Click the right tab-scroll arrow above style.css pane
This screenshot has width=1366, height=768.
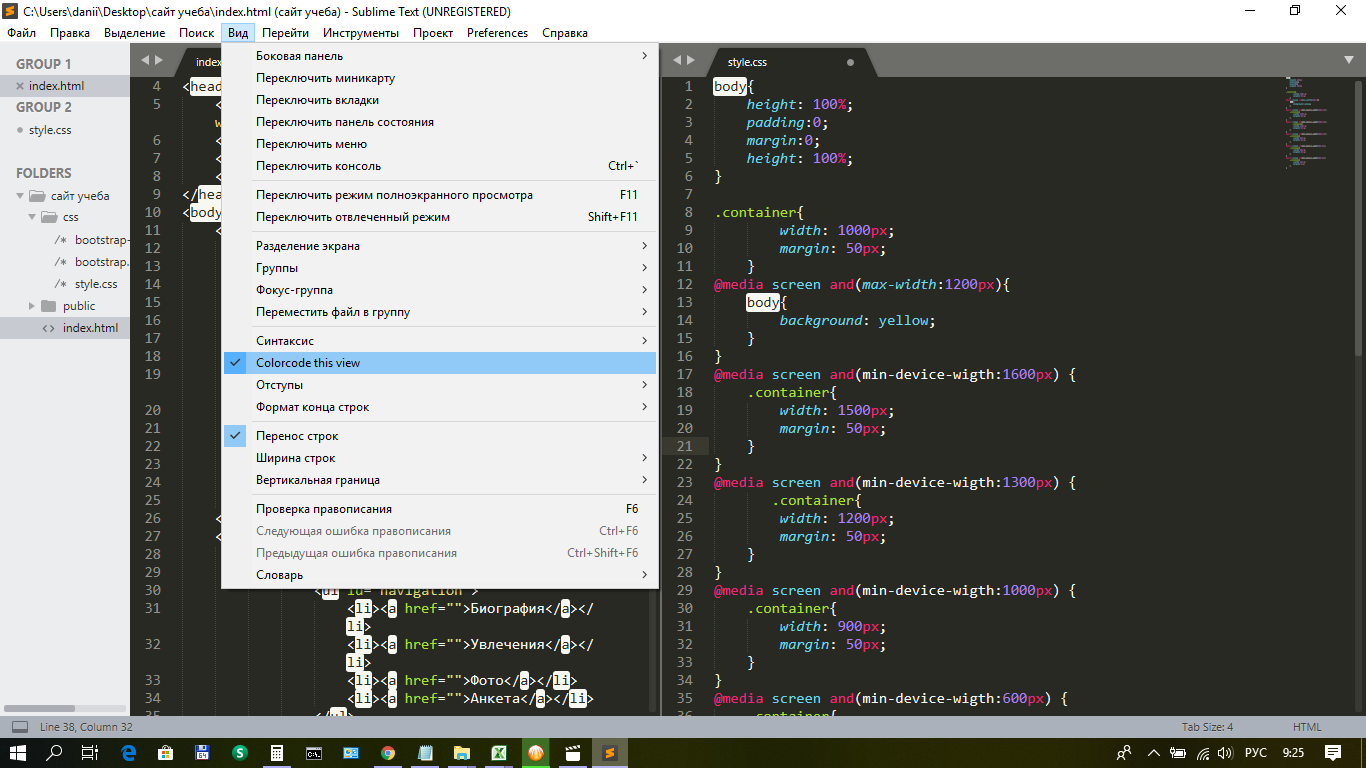point(690,60)
